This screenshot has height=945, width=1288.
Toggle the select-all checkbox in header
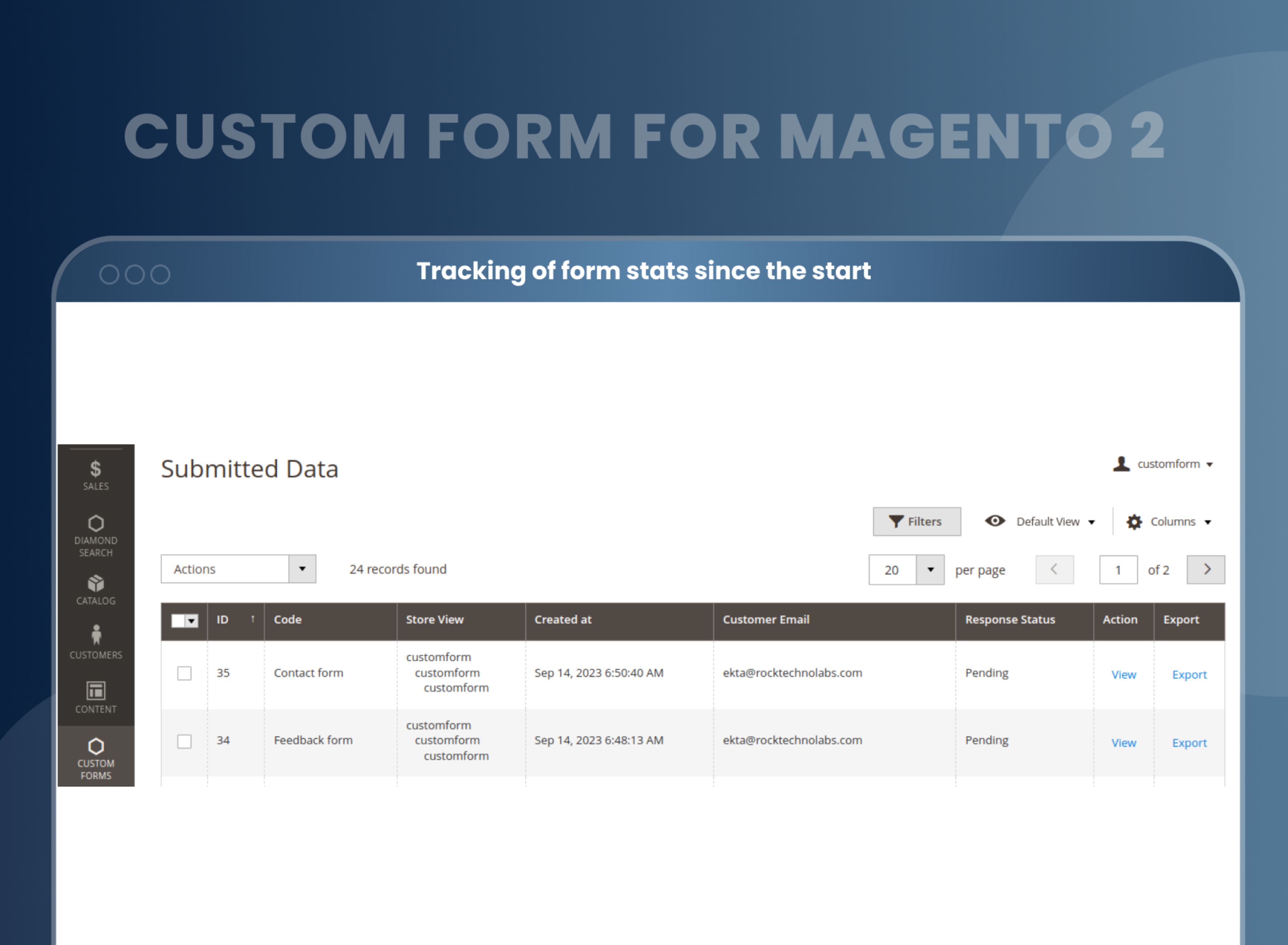(x=178, y=620)
